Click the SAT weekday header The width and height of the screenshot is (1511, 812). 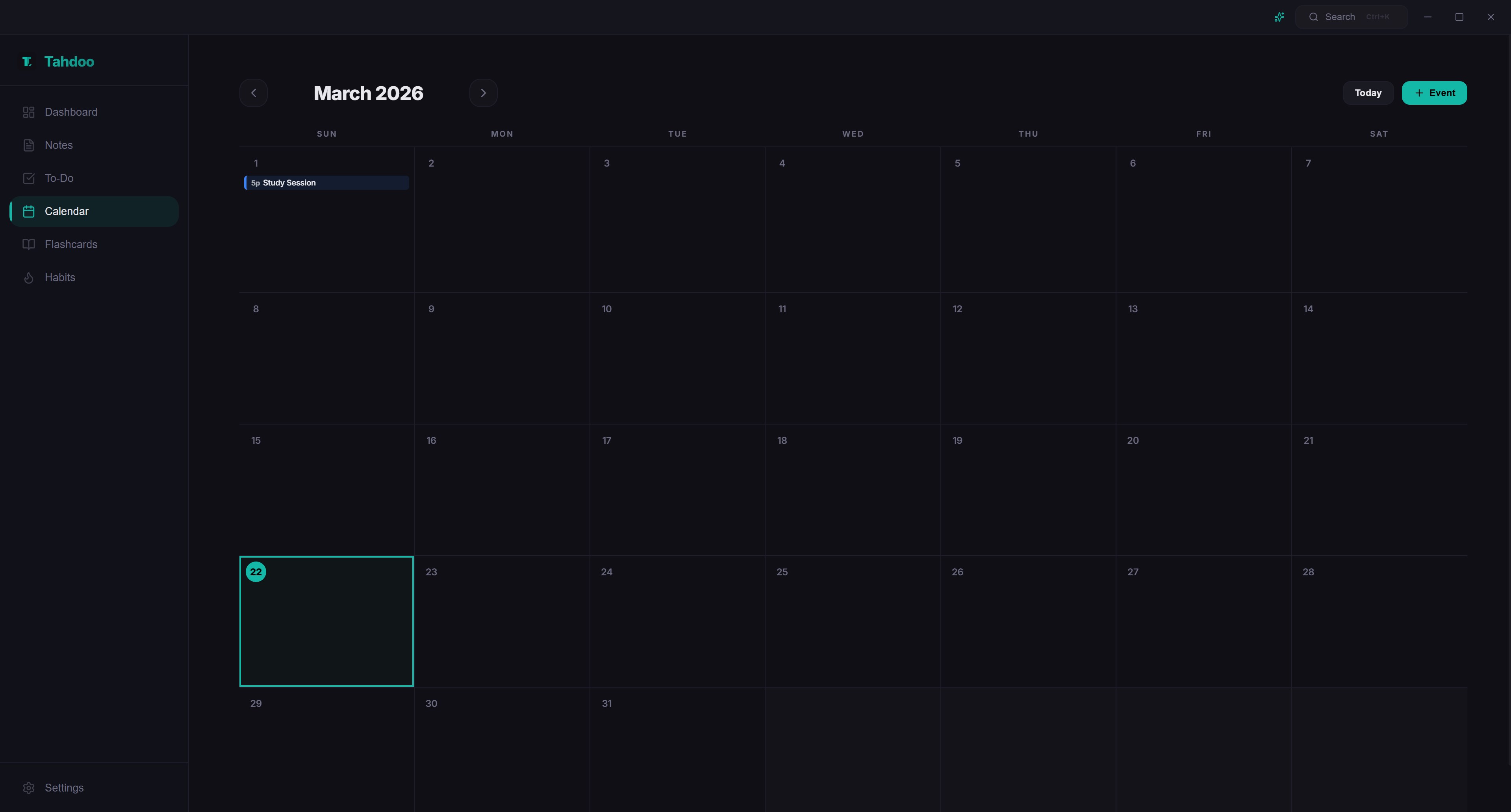point(1379,134)
